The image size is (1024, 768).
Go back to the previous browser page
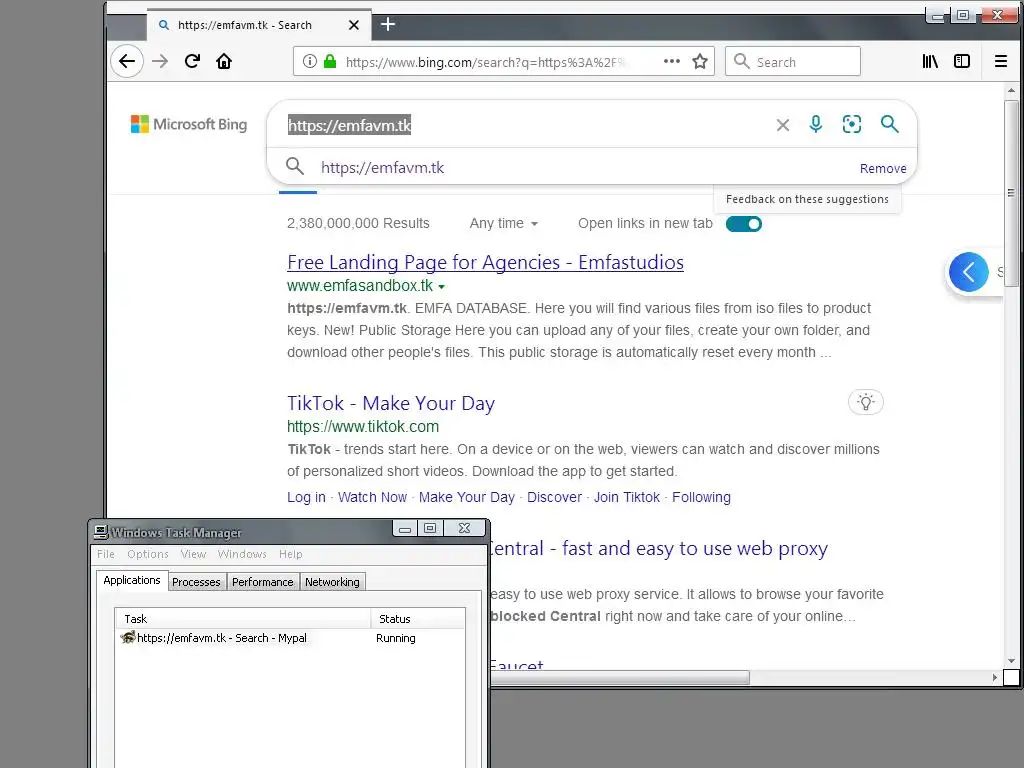[127, 61]
